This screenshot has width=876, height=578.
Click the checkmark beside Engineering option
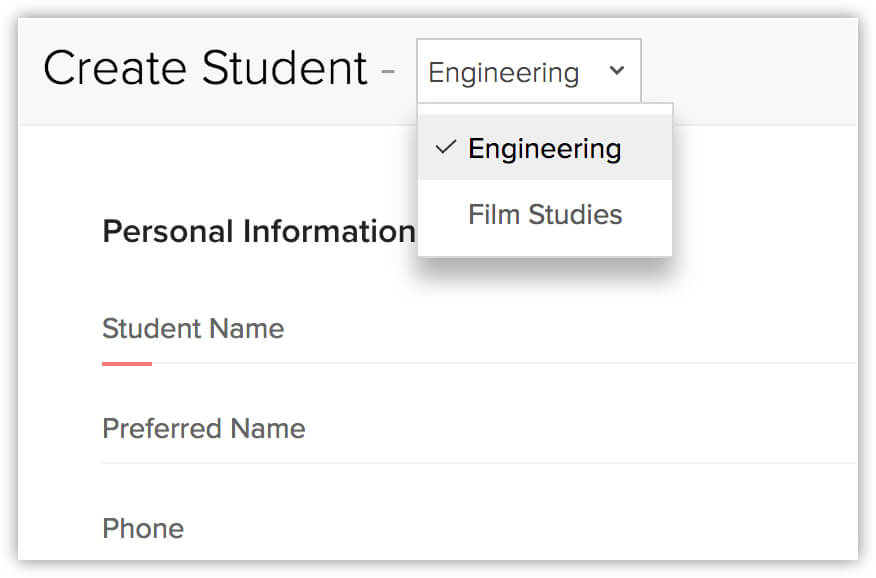(445, 147)
